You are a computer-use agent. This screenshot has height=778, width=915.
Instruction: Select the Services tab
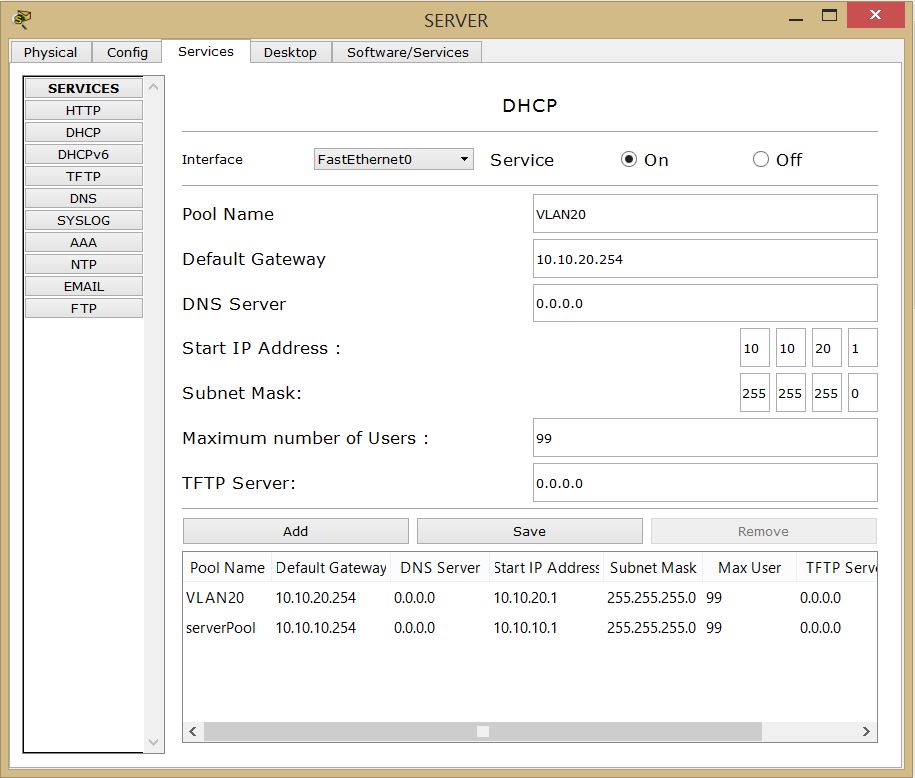click(x=205, y=51)
